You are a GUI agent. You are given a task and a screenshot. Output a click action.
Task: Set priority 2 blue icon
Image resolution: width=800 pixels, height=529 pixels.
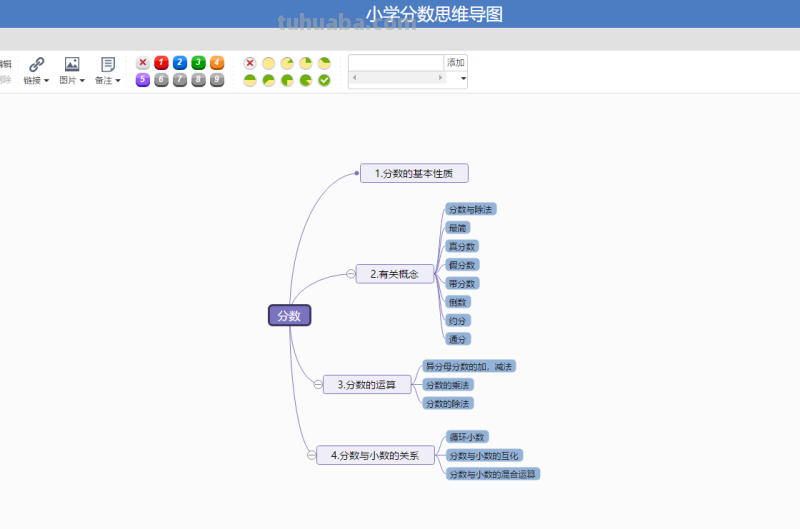click(180, 63)
